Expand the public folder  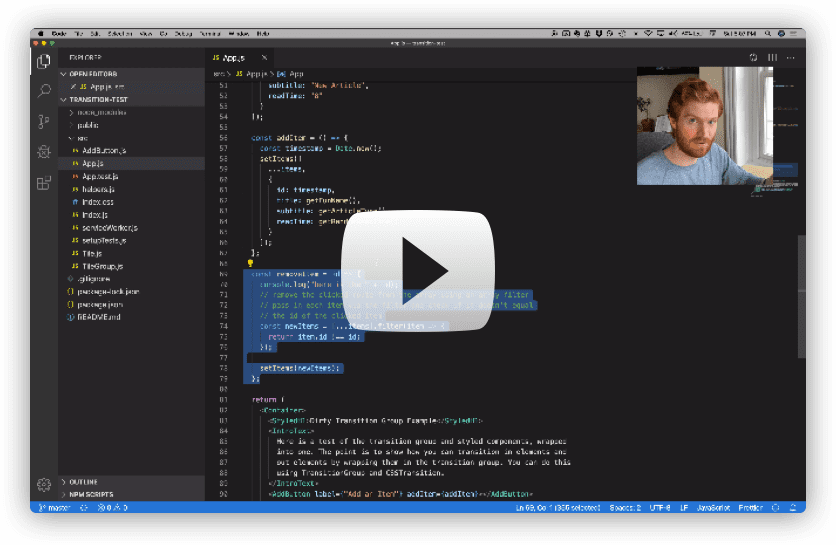coord(88,125)
